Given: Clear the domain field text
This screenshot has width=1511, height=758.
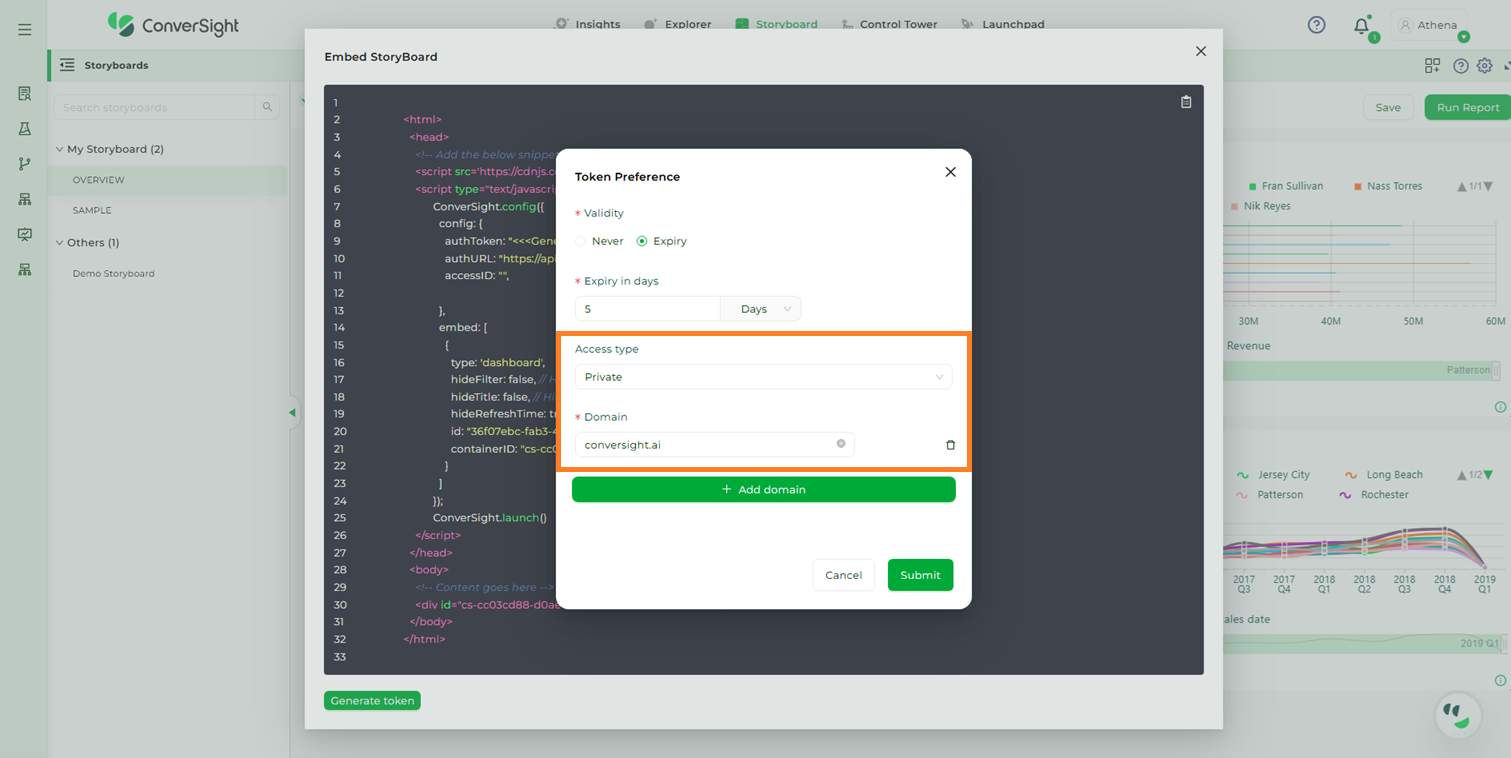Looking at the screenshot, I should click(x=840, y=444).
